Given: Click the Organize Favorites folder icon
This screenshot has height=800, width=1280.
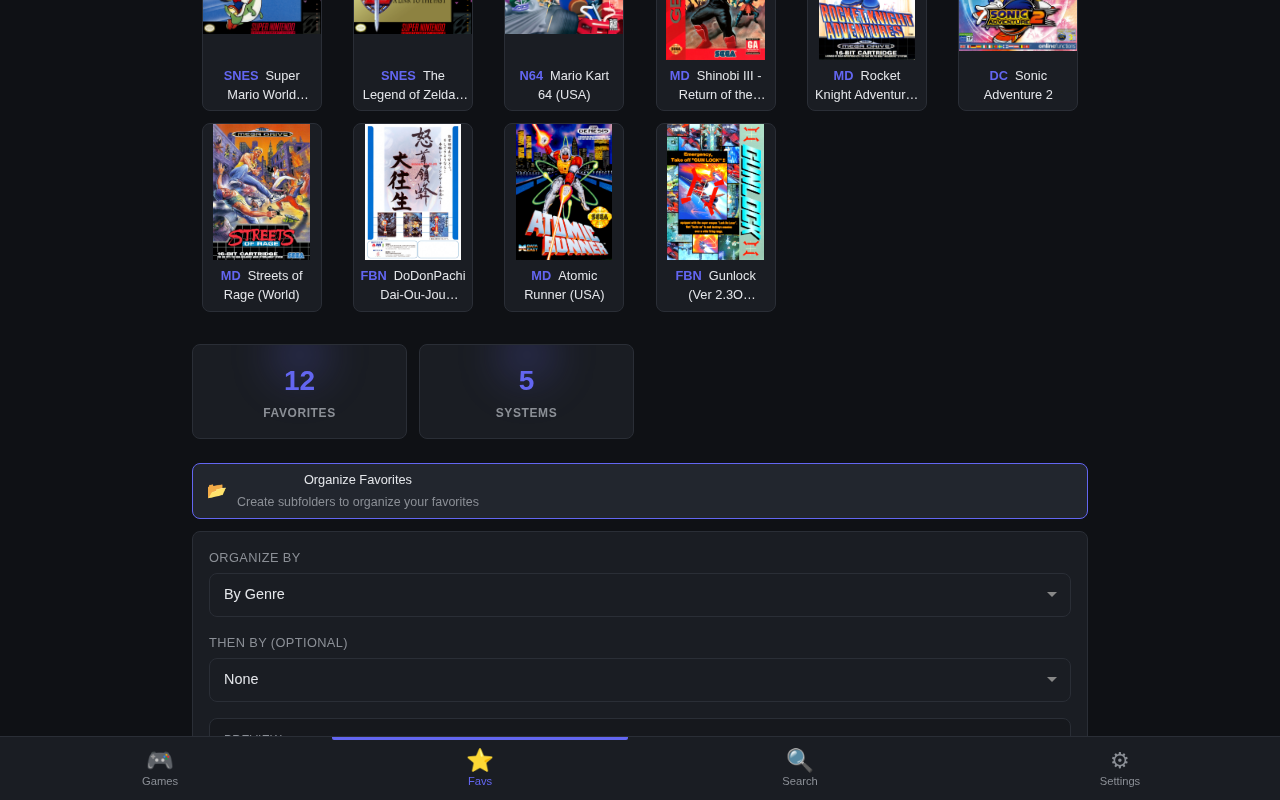Looking at the screenshot, I should [217, 491].
